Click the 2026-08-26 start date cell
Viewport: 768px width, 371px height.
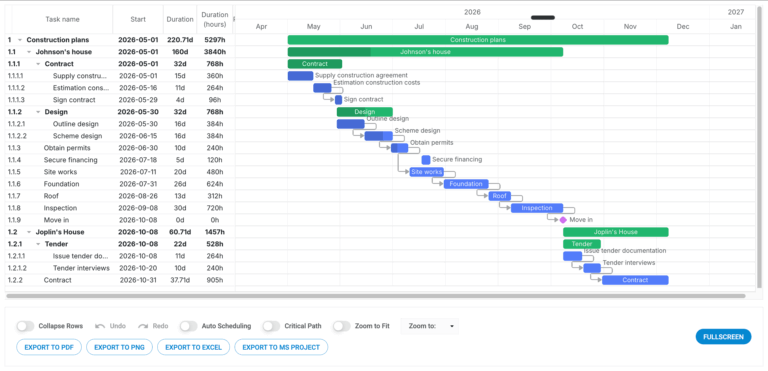point(138,196)
